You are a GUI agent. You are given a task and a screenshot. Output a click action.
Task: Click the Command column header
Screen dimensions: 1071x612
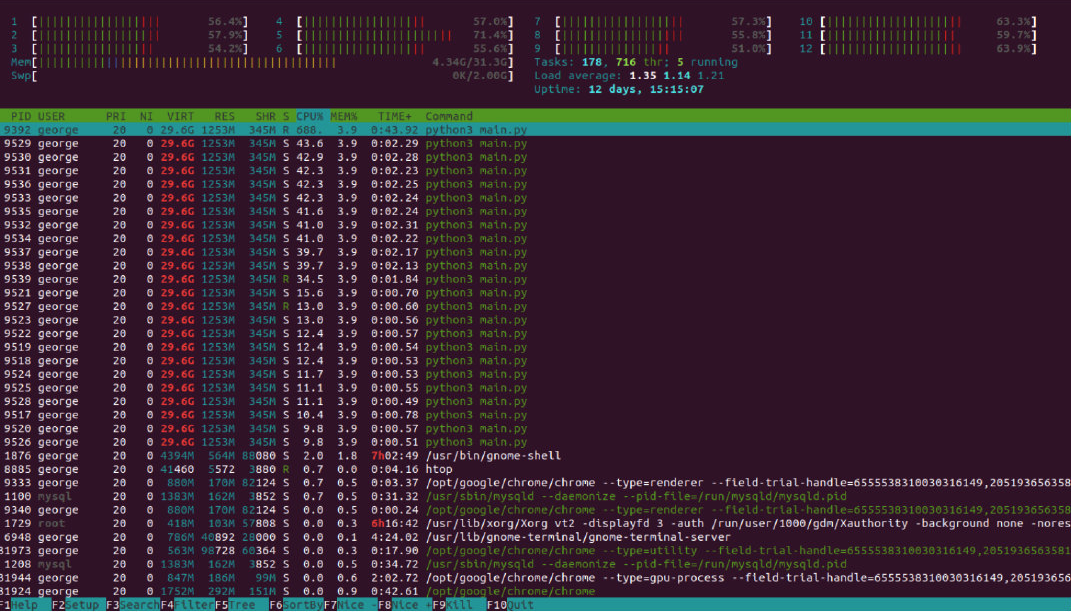point(449,116)
